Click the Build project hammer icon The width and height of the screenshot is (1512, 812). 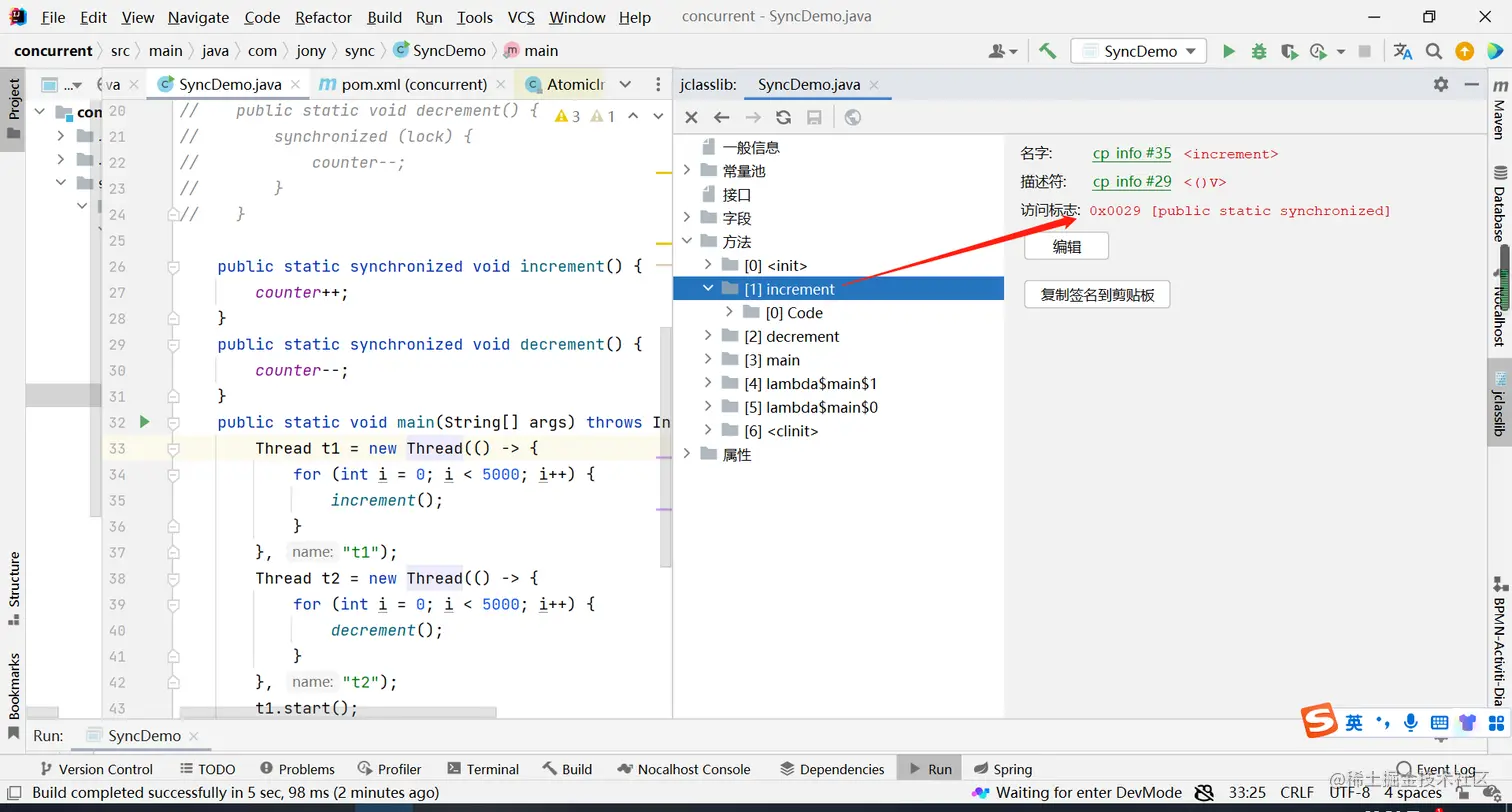coord(1047,51)
